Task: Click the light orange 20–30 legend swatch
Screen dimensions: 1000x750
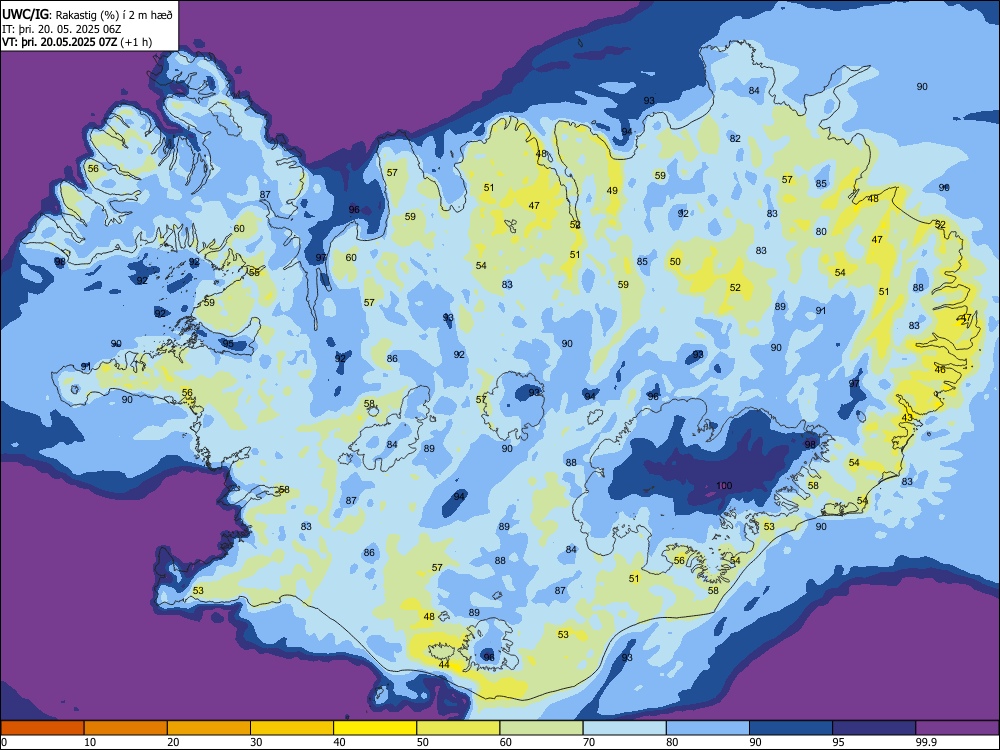Action: (209, 728)
